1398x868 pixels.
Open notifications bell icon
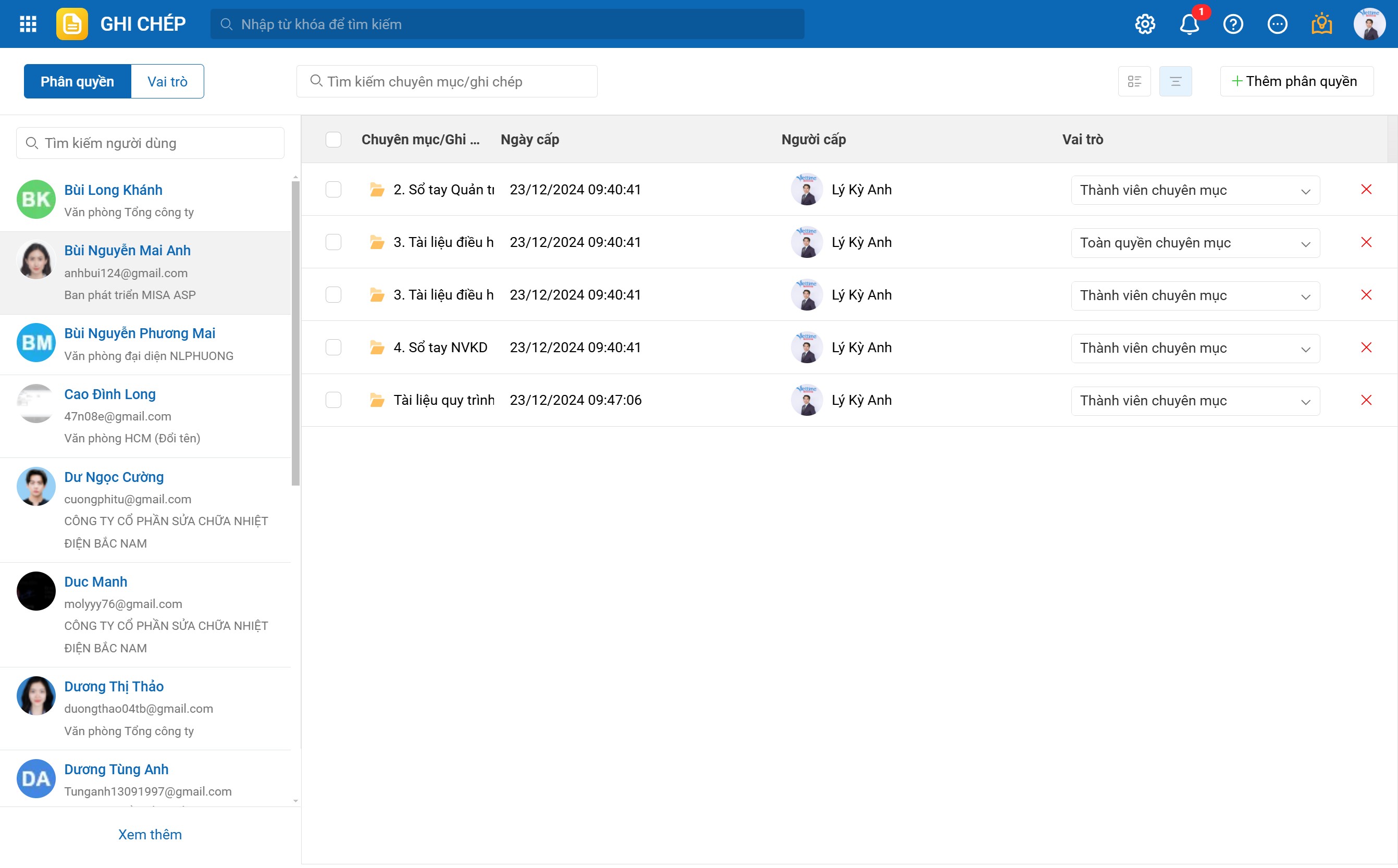click(x=1189, y=24)
